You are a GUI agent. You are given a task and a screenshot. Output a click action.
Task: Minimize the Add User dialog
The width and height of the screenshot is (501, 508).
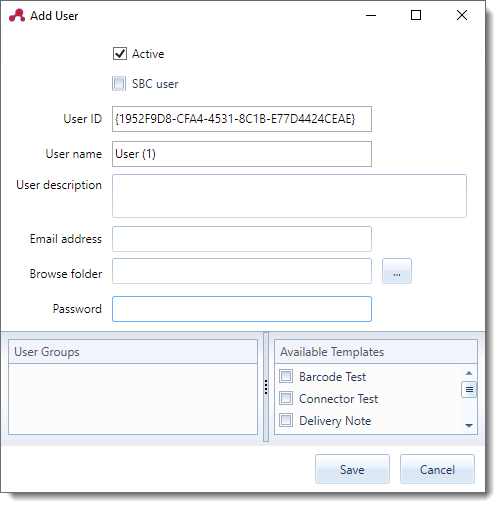click(371, 15)
